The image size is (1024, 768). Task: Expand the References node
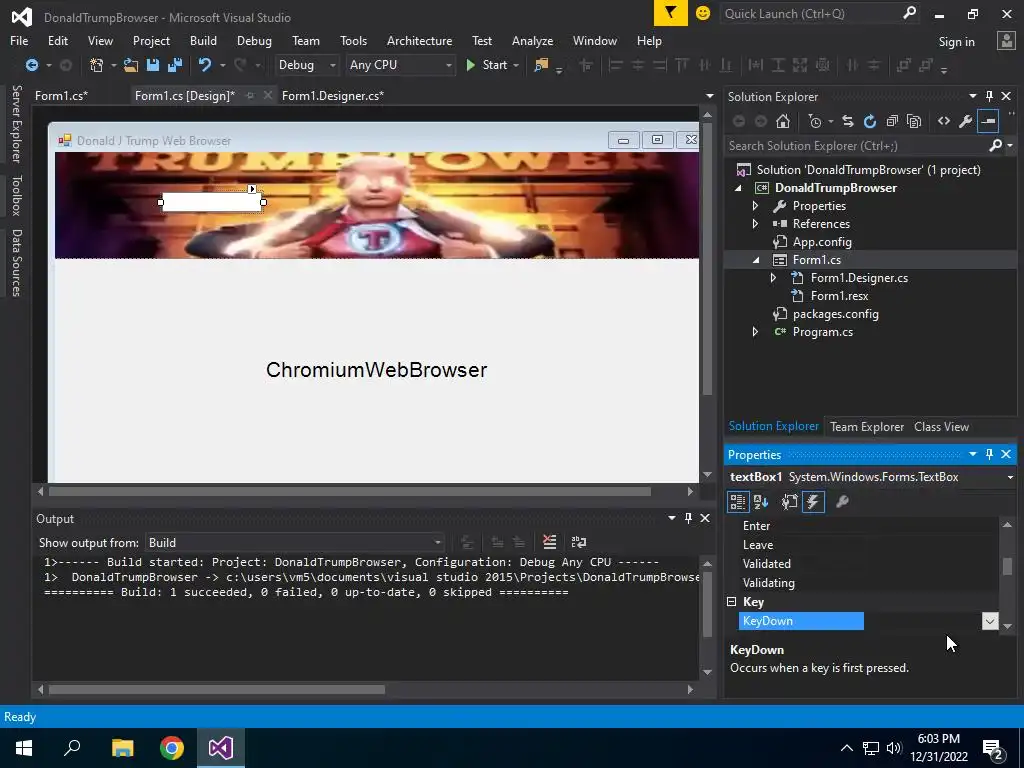pos(756,224)
